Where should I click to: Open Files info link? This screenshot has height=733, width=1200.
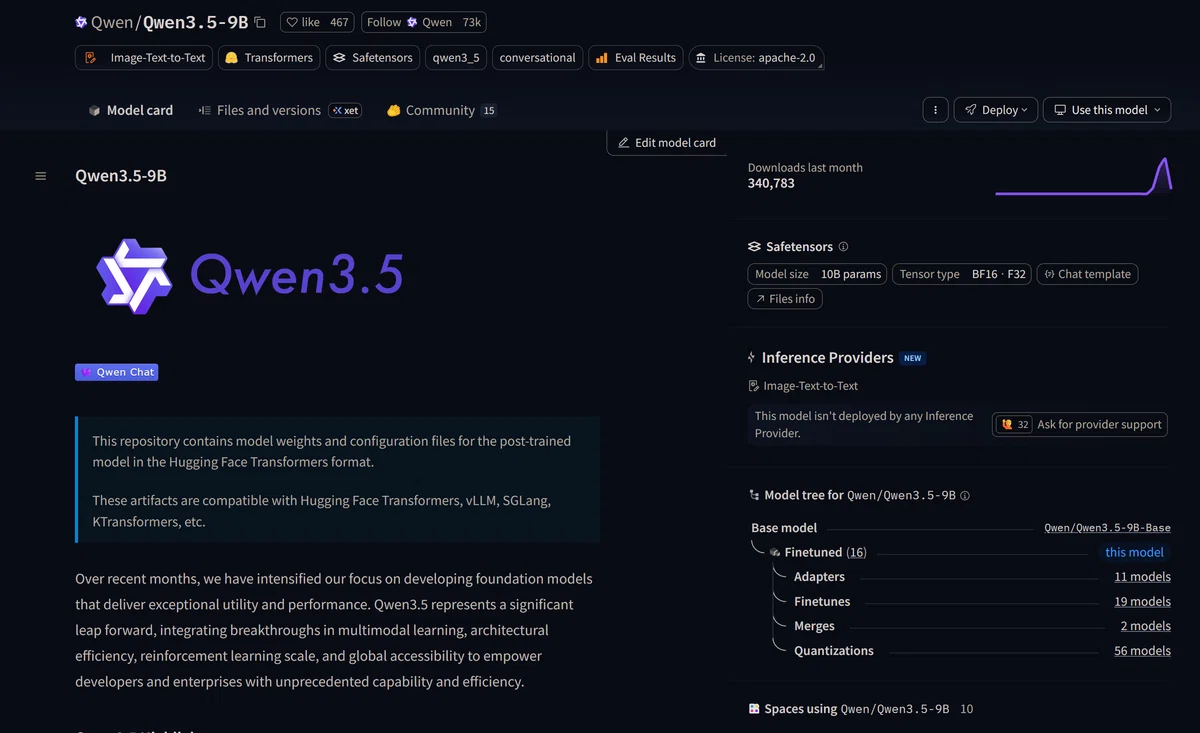tap(785, 299)
